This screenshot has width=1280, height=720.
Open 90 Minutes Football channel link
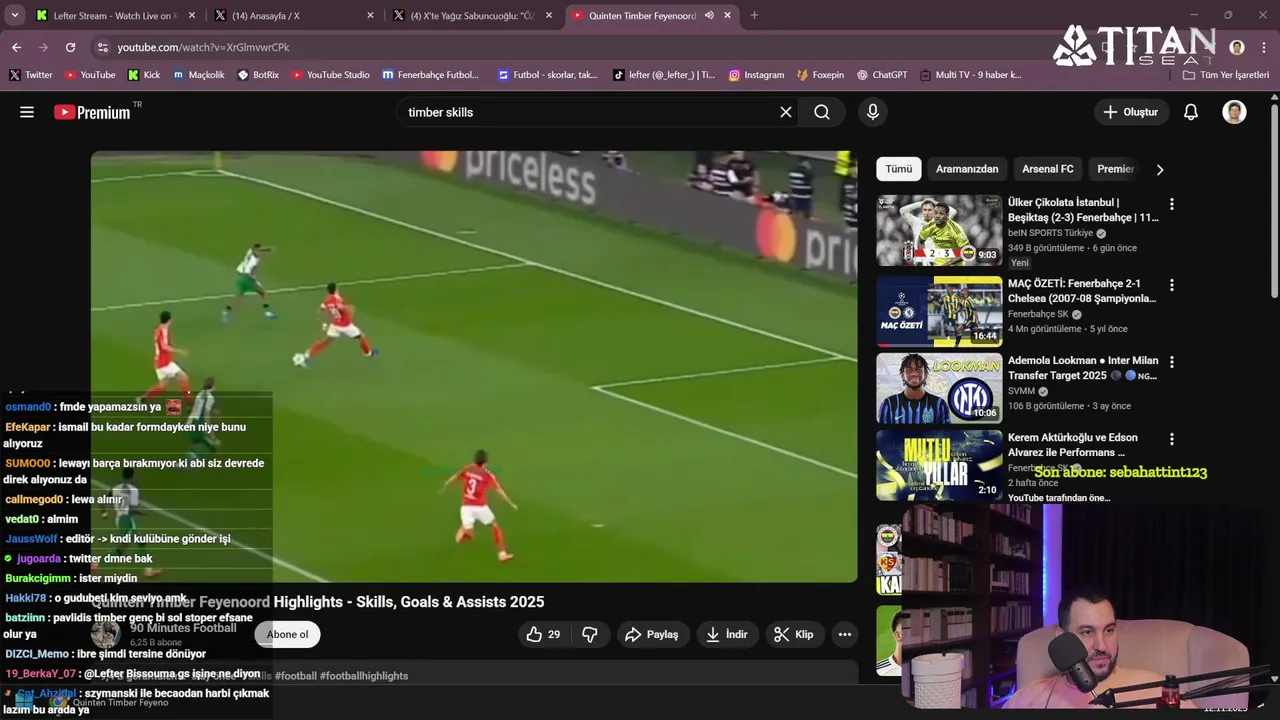point(183,628)
